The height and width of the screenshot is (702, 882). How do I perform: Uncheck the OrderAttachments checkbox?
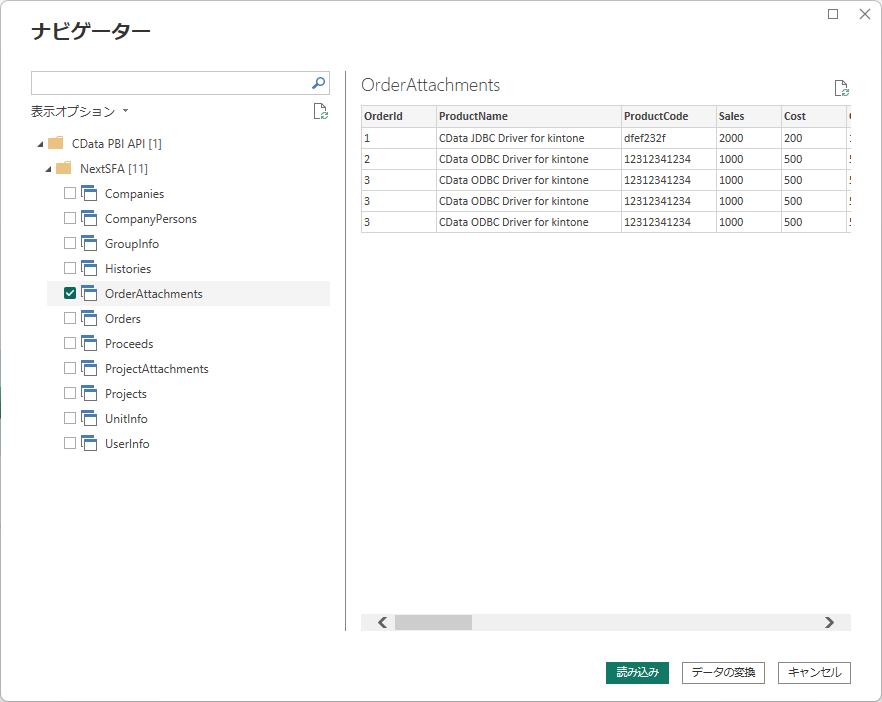[70, 294]
